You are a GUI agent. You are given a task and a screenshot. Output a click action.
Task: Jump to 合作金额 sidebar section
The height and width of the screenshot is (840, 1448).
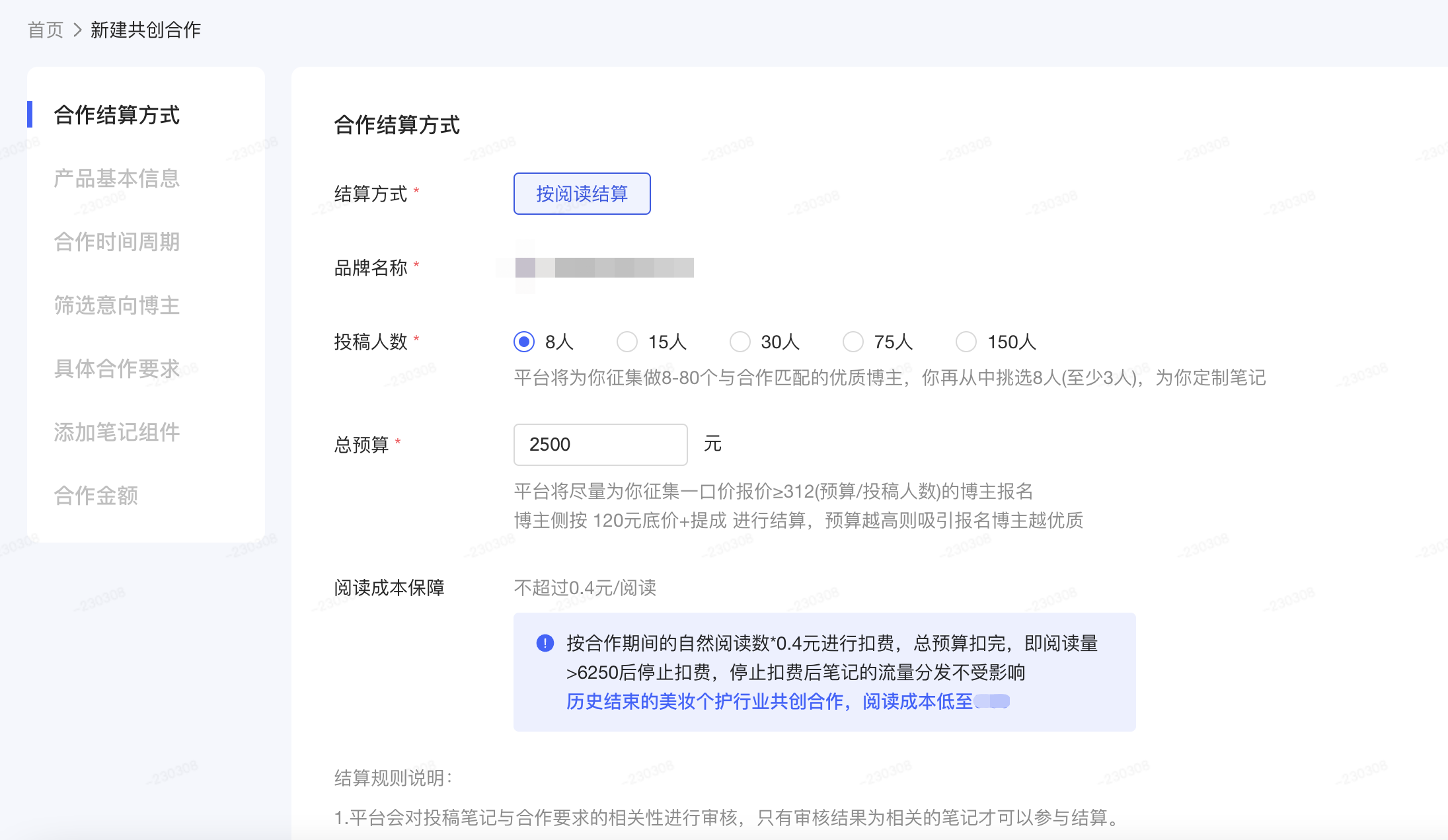96,496
